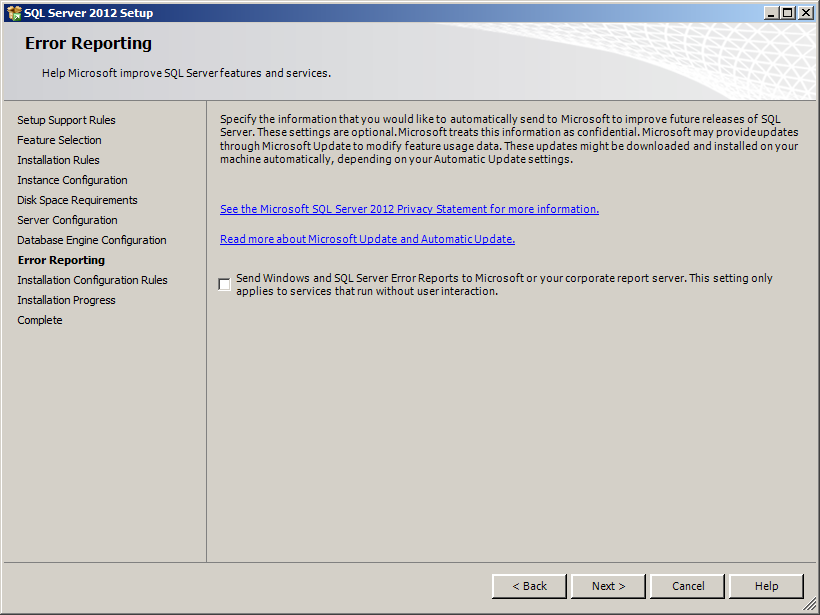
Task: Open the SQL Server 2012 Privacy Statement link
Action: (x=409, y=209)
